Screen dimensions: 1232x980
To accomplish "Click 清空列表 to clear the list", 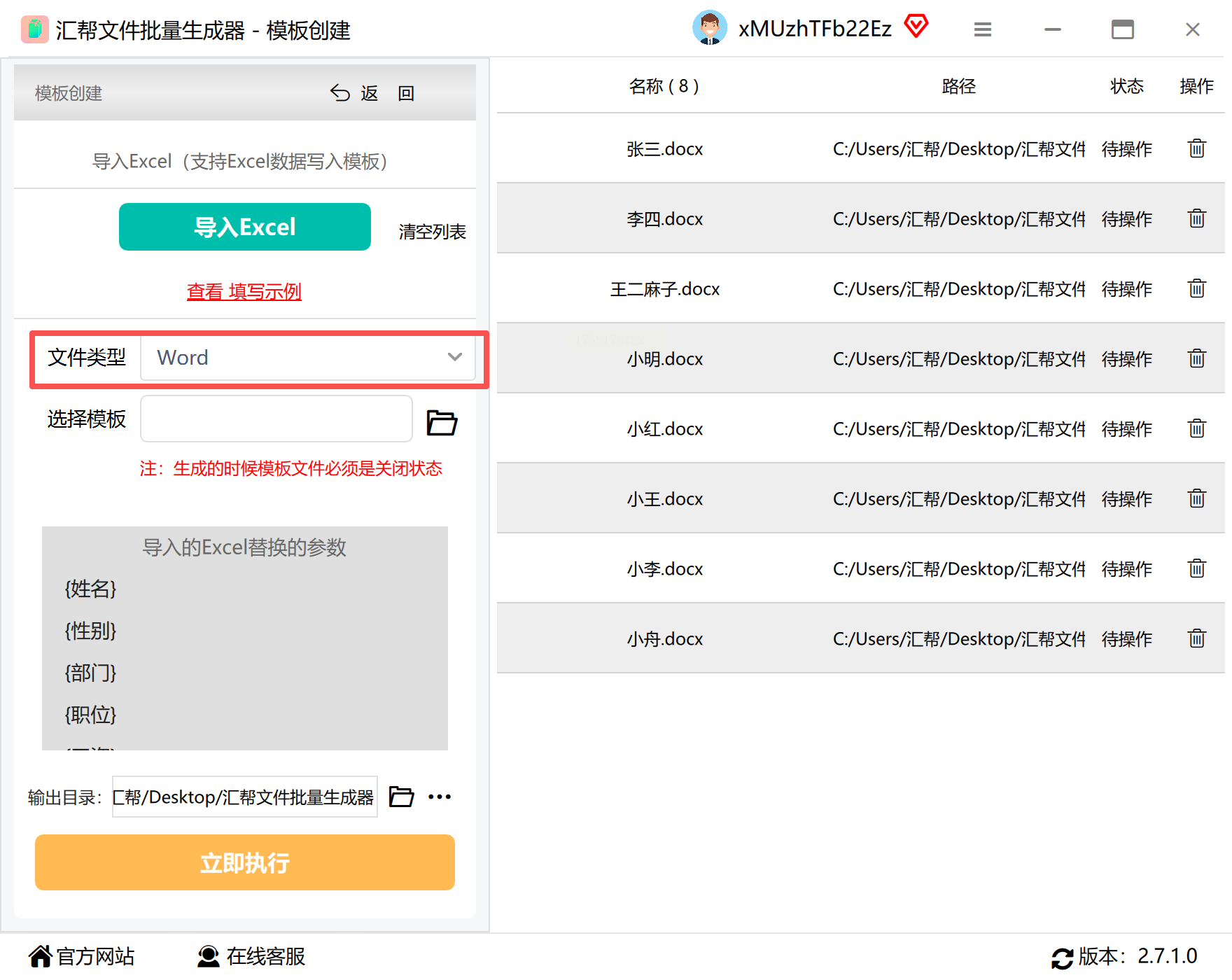I will (x=432, y=232).
